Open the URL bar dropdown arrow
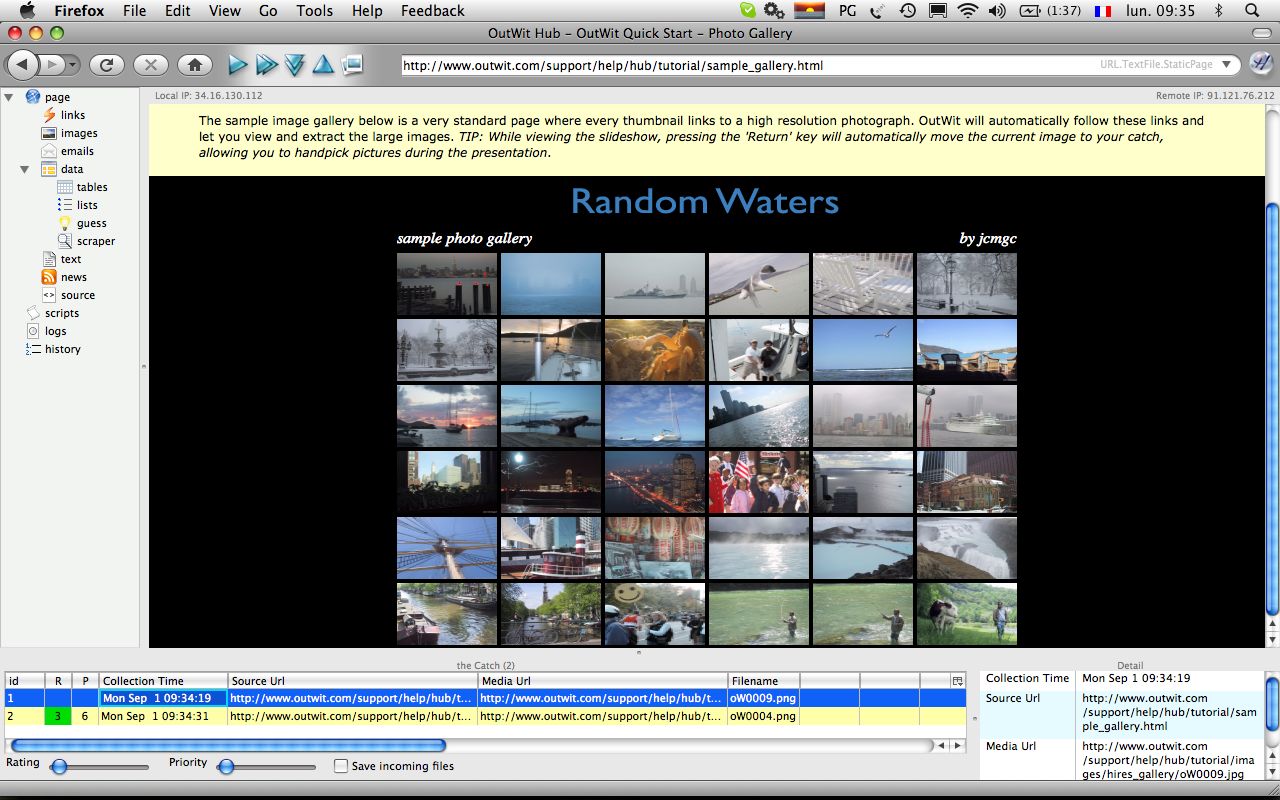Screen dimensions: 1280x800 [x=1227, y=65]
